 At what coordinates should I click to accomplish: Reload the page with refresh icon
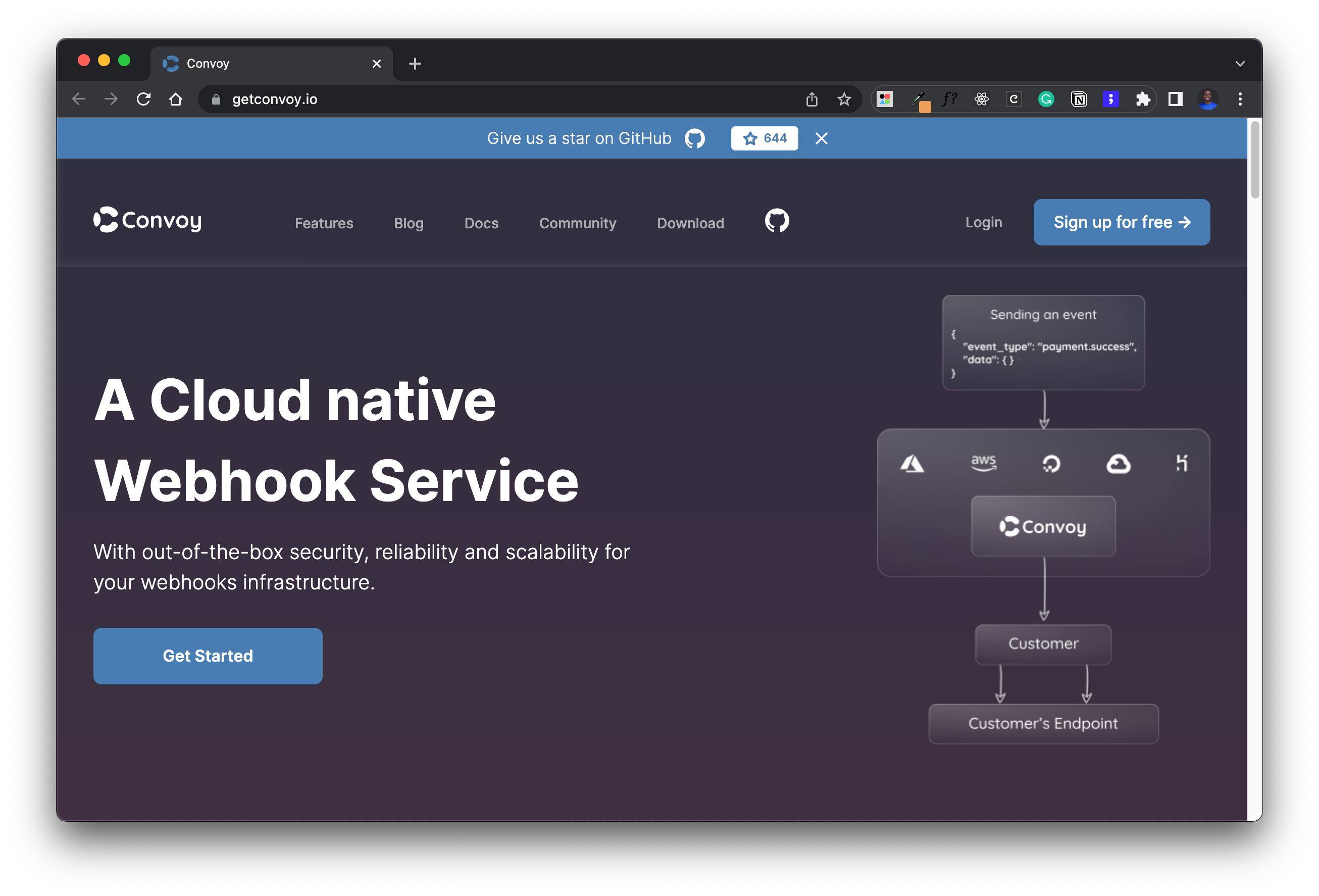point(143,99)
